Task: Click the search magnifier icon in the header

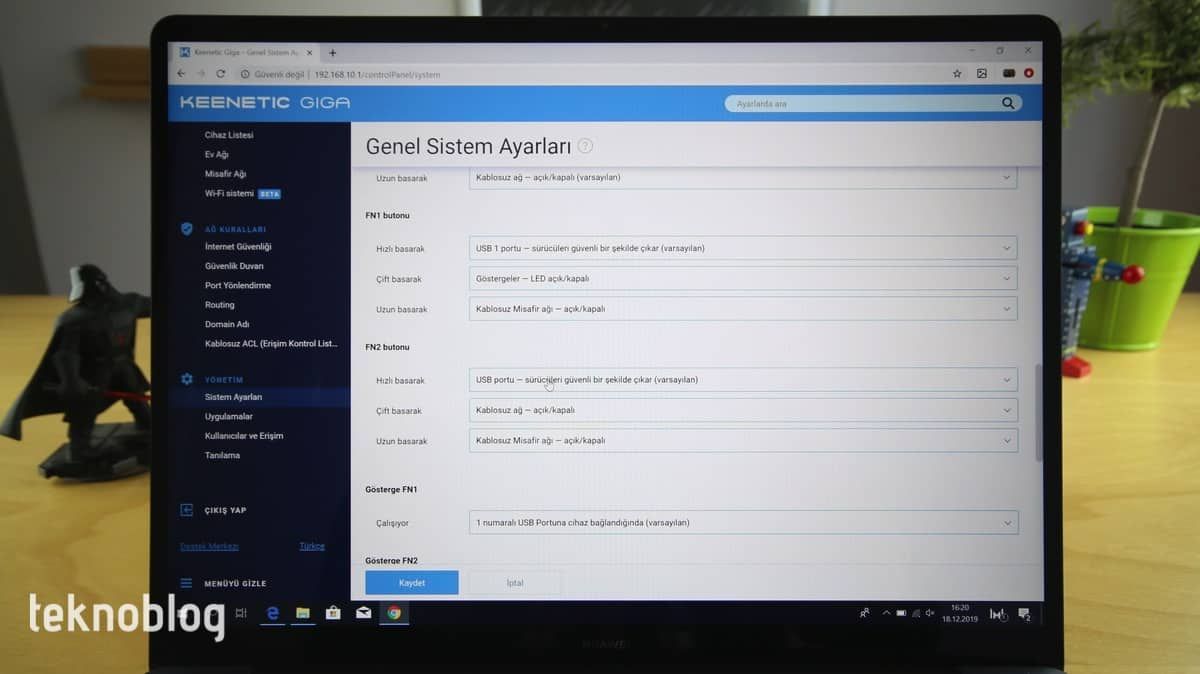Action: [1008, 103]
